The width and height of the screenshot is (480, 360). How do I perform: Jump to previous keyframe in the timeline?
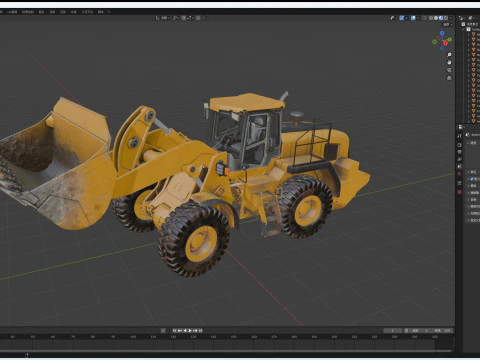click(x=179, y=331)
